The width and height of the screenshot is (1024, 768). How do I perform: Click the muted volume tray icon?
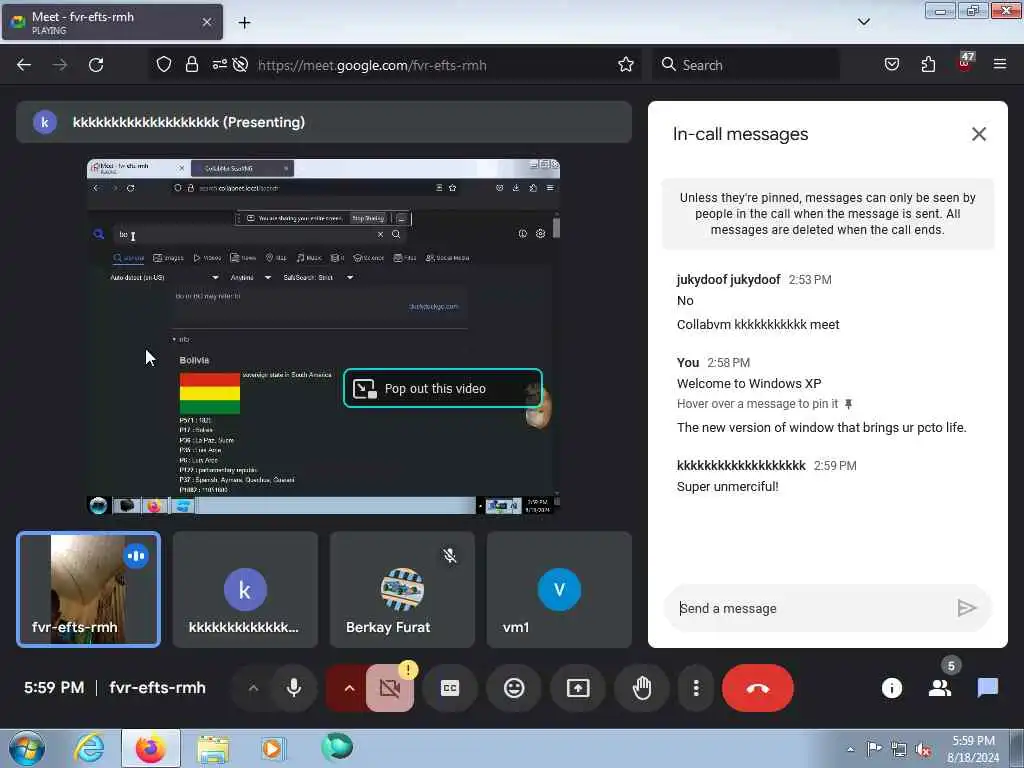(923, 750)
